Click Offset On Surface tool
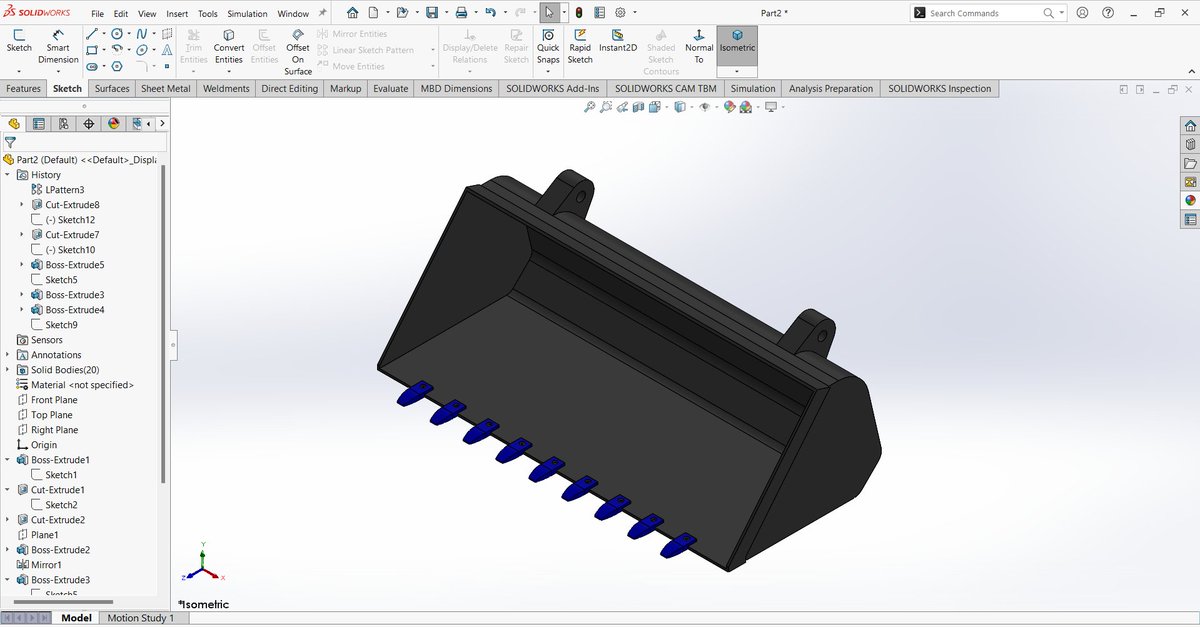The height and width of the screenshot is (627, 1200). click(x=298, y=52)
